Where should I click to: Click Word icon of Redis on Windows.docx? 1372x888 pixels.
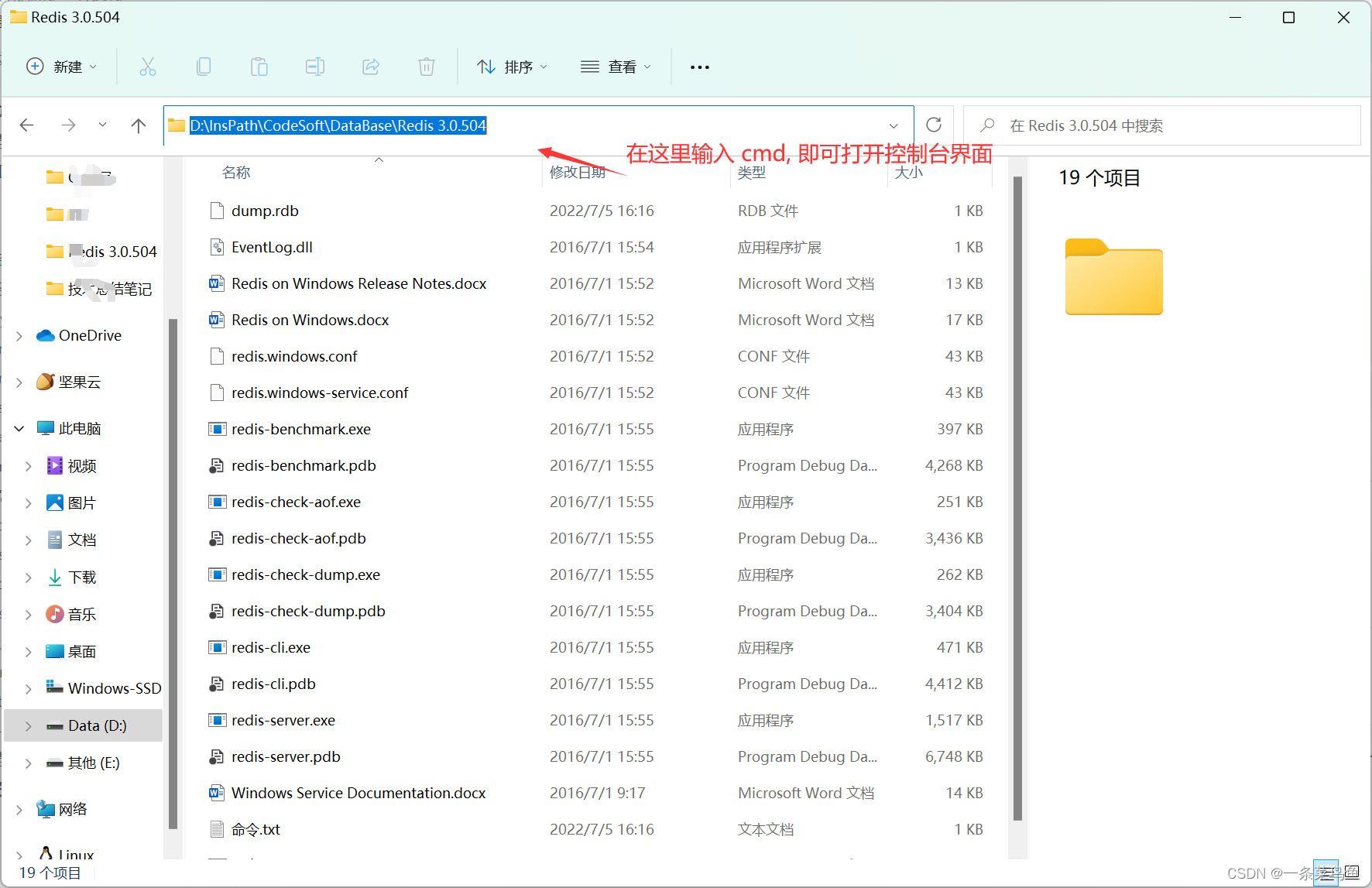coord(217,320)
